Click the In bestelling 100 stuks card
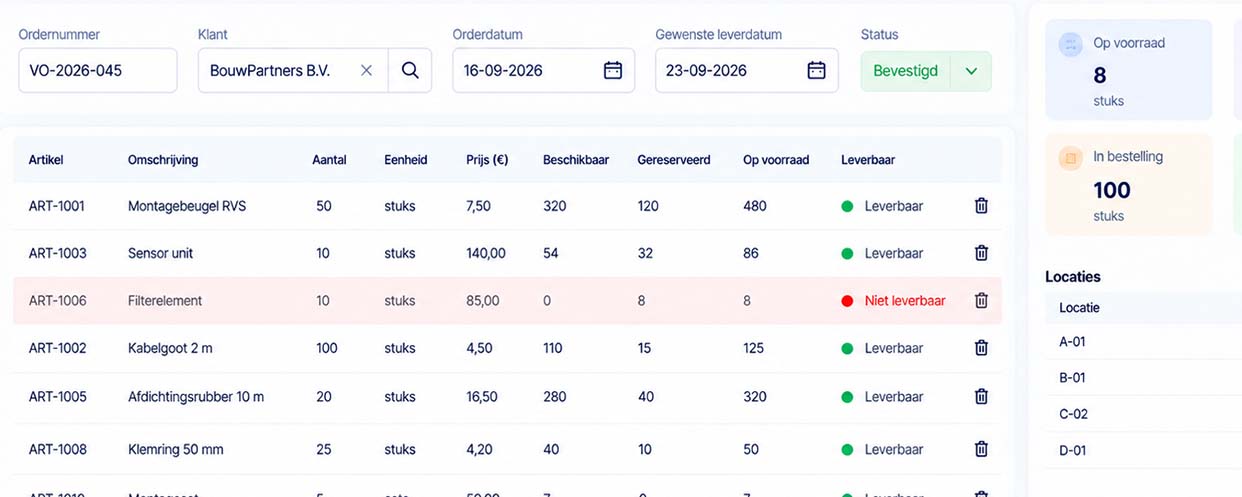The image size is (1242, 497). tap(1129, 187)
